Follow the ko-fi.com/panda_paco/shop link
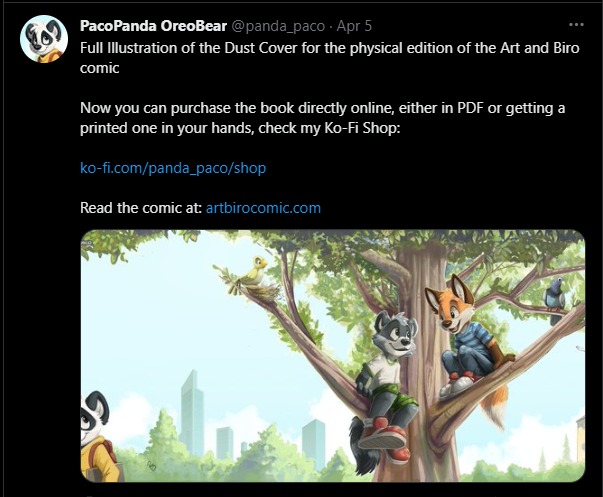Viewport: 603px width, 497px height. 173,168
